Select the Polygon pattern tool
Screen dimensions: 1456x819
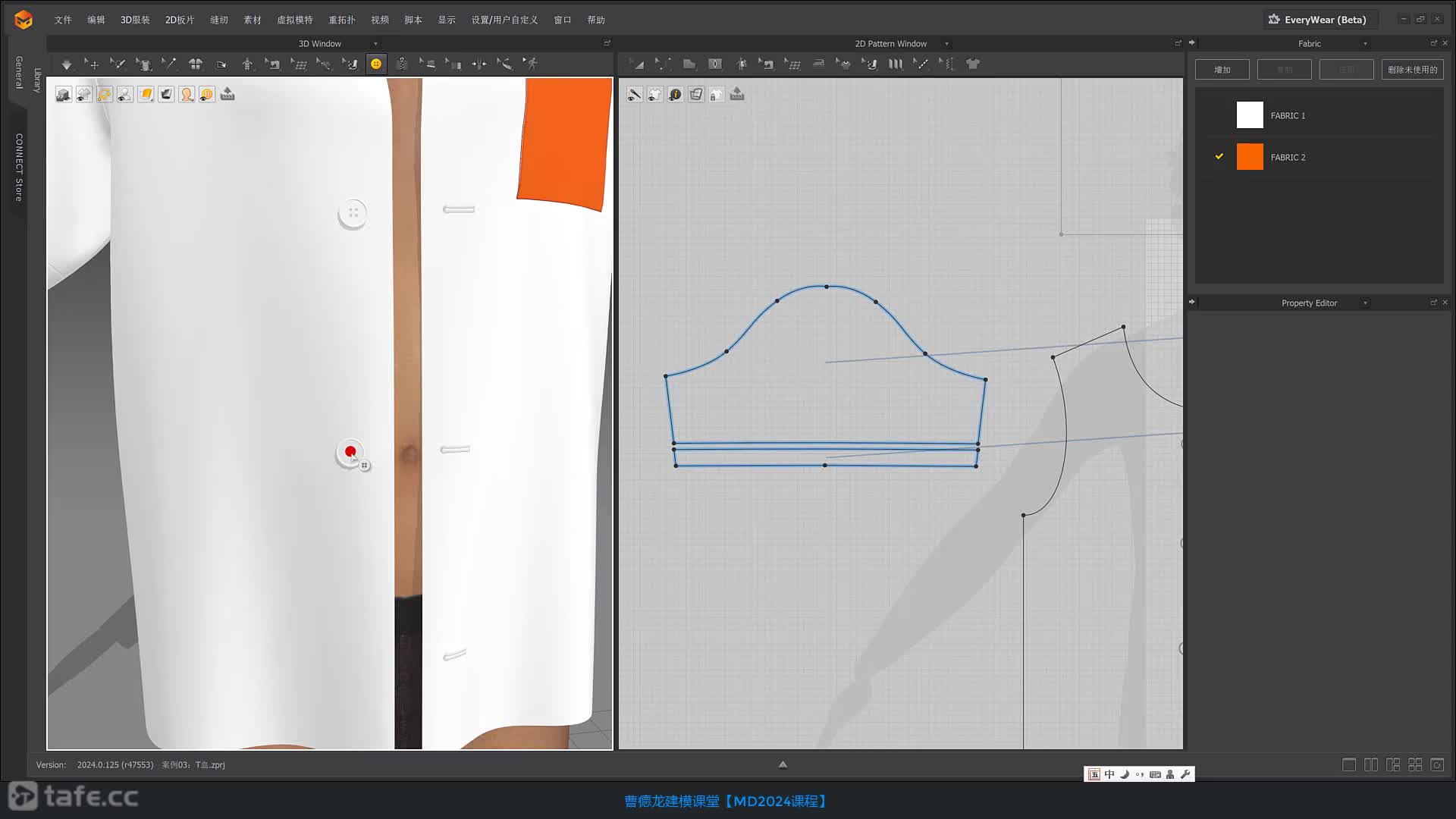pyautogui.click(x=689, y=64)
